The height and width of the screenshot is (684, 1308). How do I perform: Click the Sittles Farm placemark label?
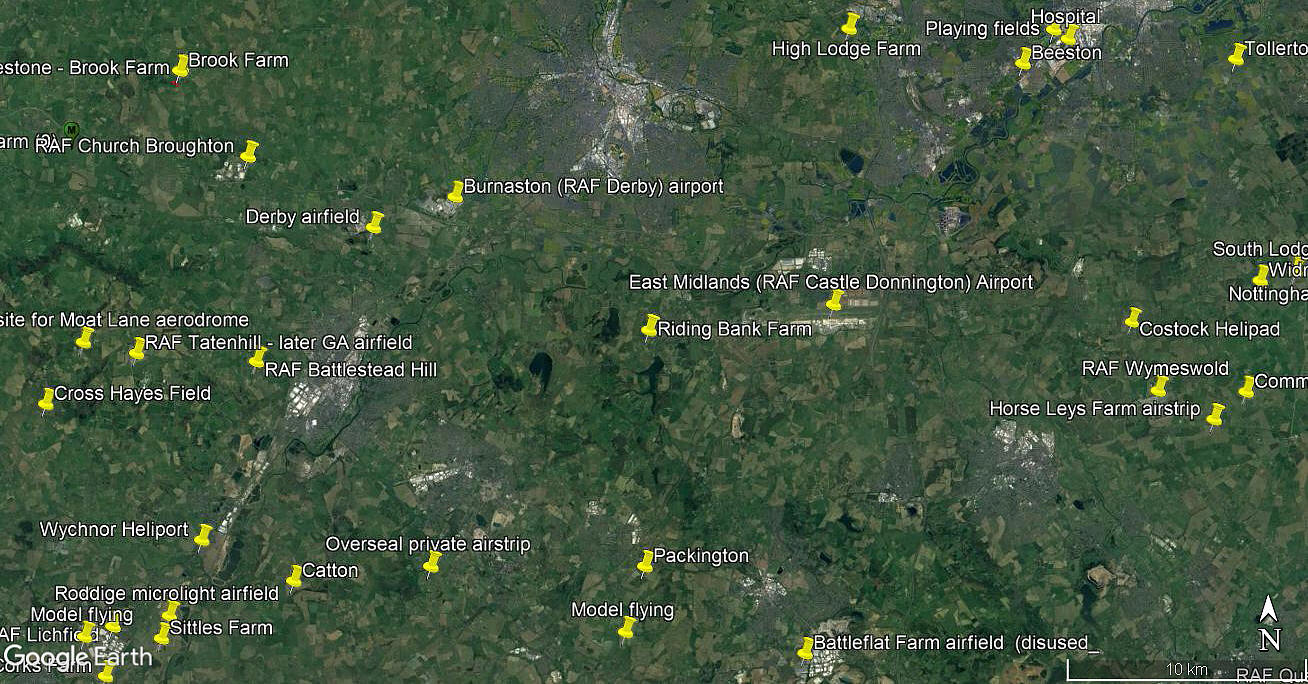221,628
